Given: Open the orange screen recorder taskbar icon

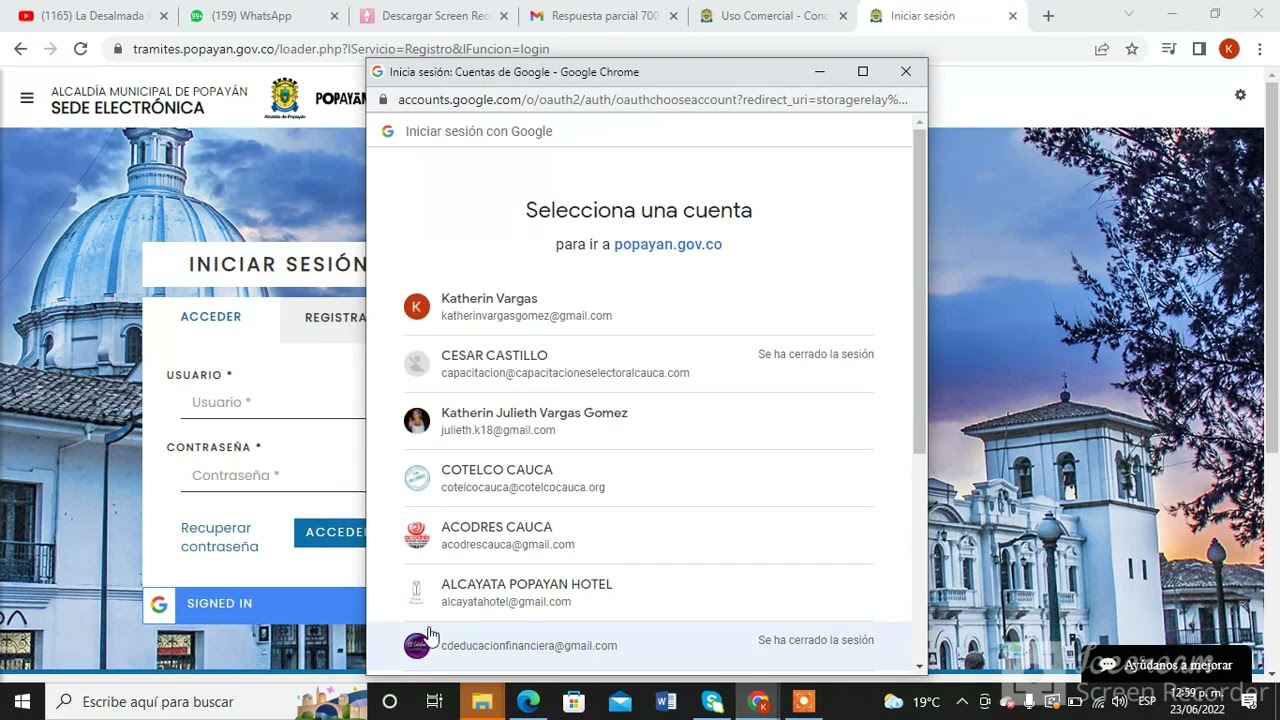Looking at the screenshot, I should [x=804, y=702].
